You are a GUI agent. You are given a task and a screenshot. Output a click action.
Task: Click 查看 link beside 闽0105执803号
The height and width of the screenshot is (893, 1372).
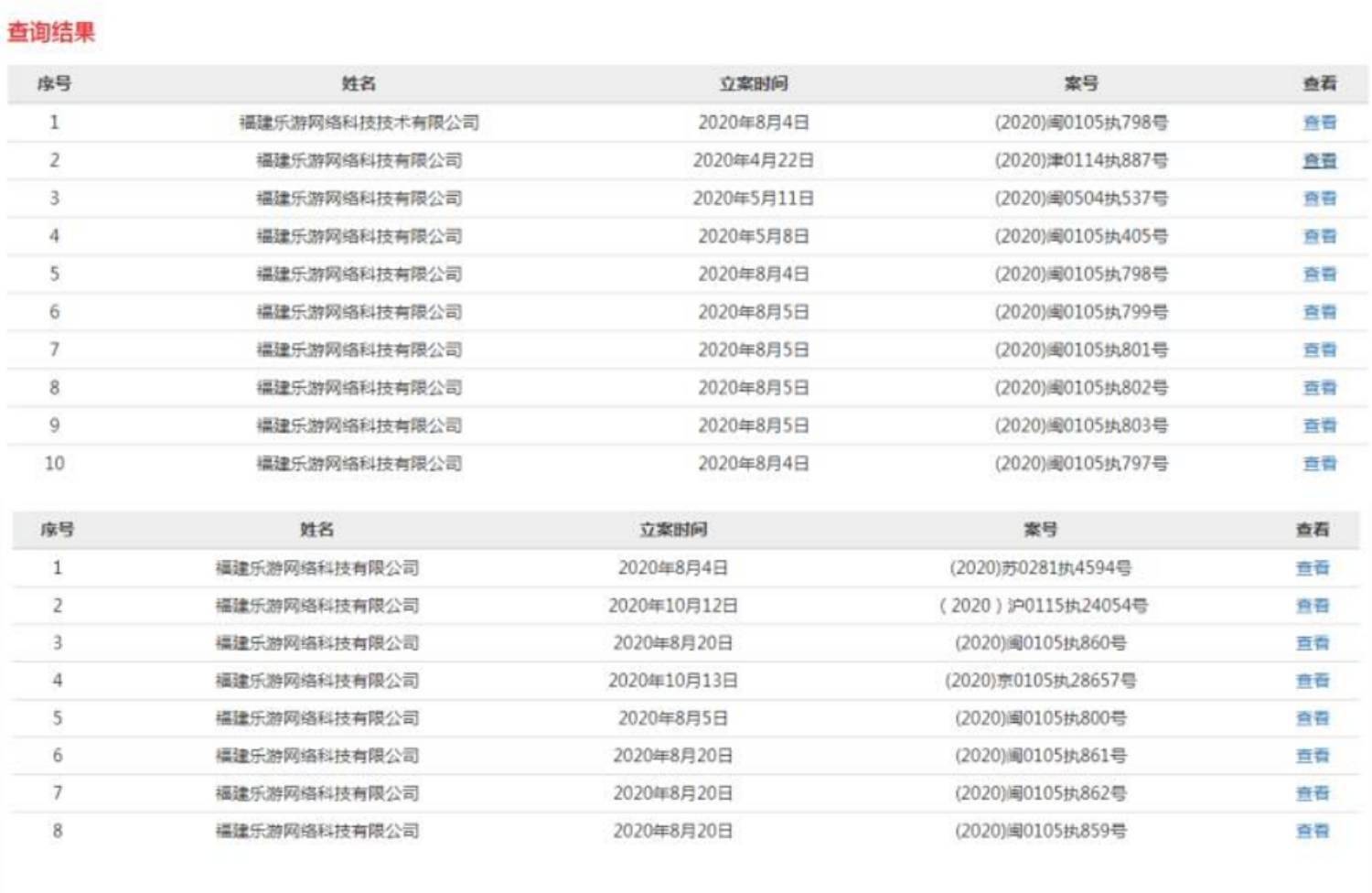1319,425
